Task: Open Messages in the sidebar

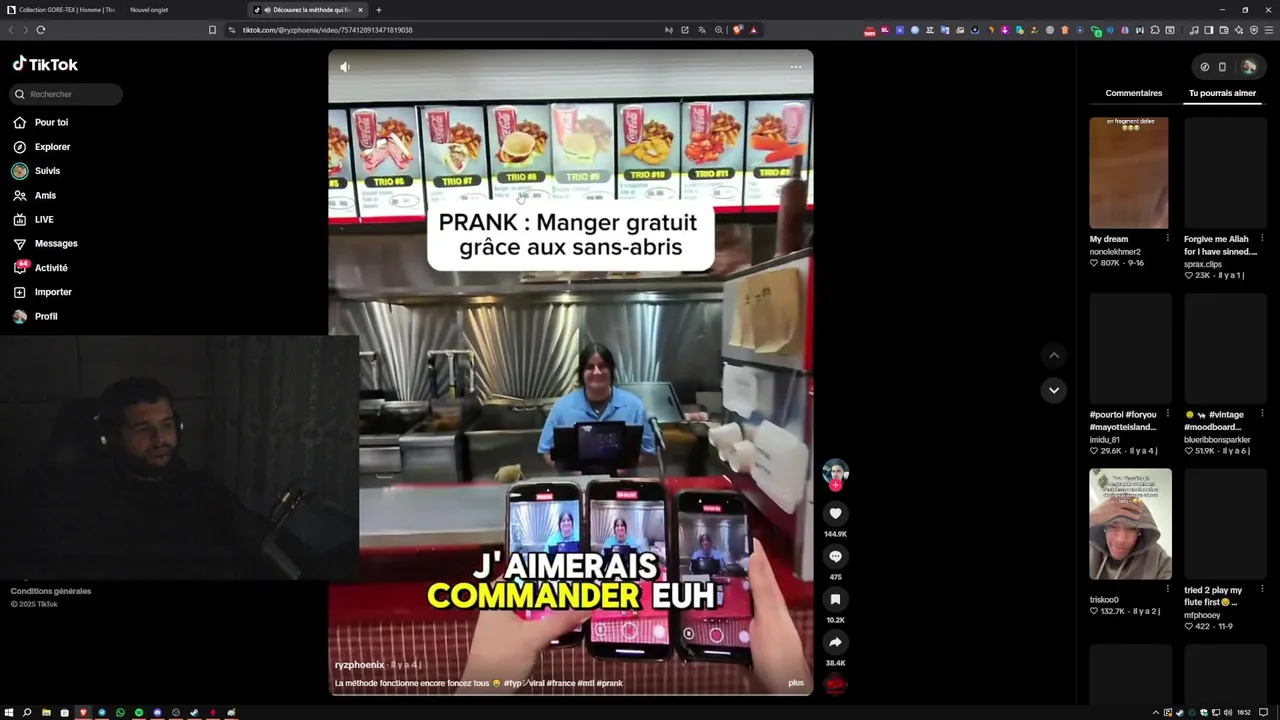Action: coord(45,243)
